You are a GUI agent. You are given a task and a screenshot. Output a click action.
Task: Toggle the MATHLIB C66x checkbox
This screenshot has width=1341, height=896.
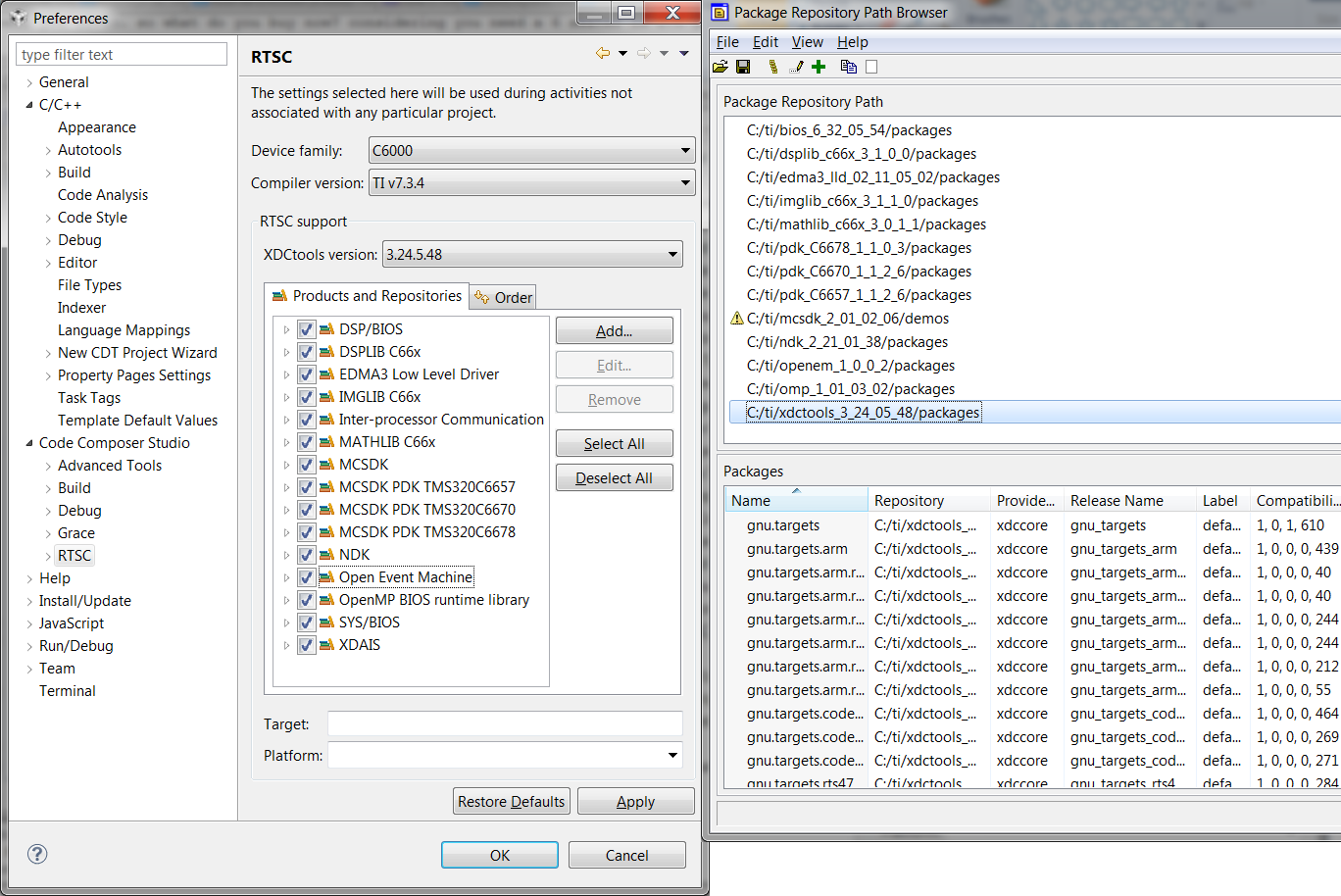306,442
